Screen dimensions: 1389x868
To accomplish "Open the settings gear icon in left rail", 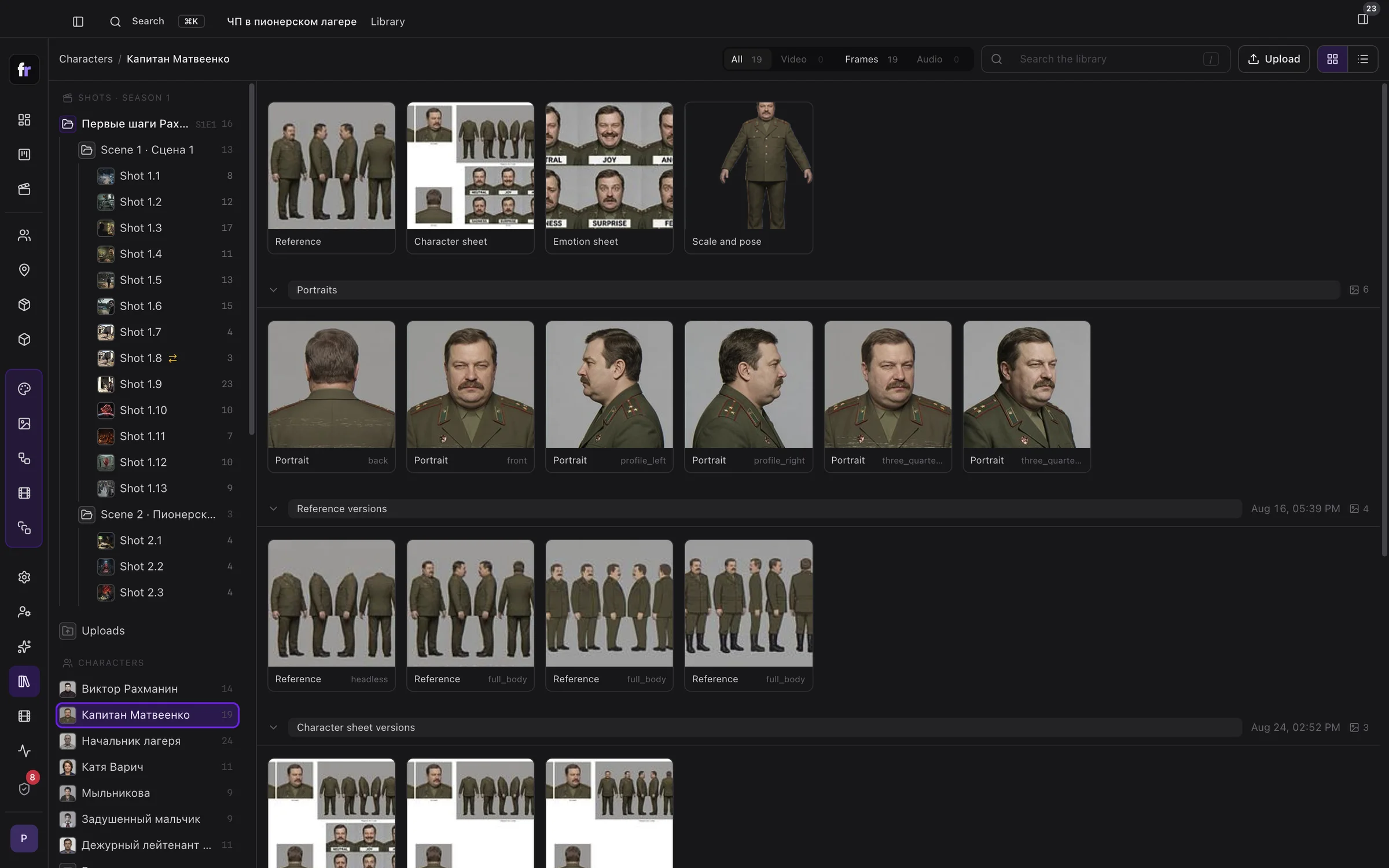I will click(24, 578).
